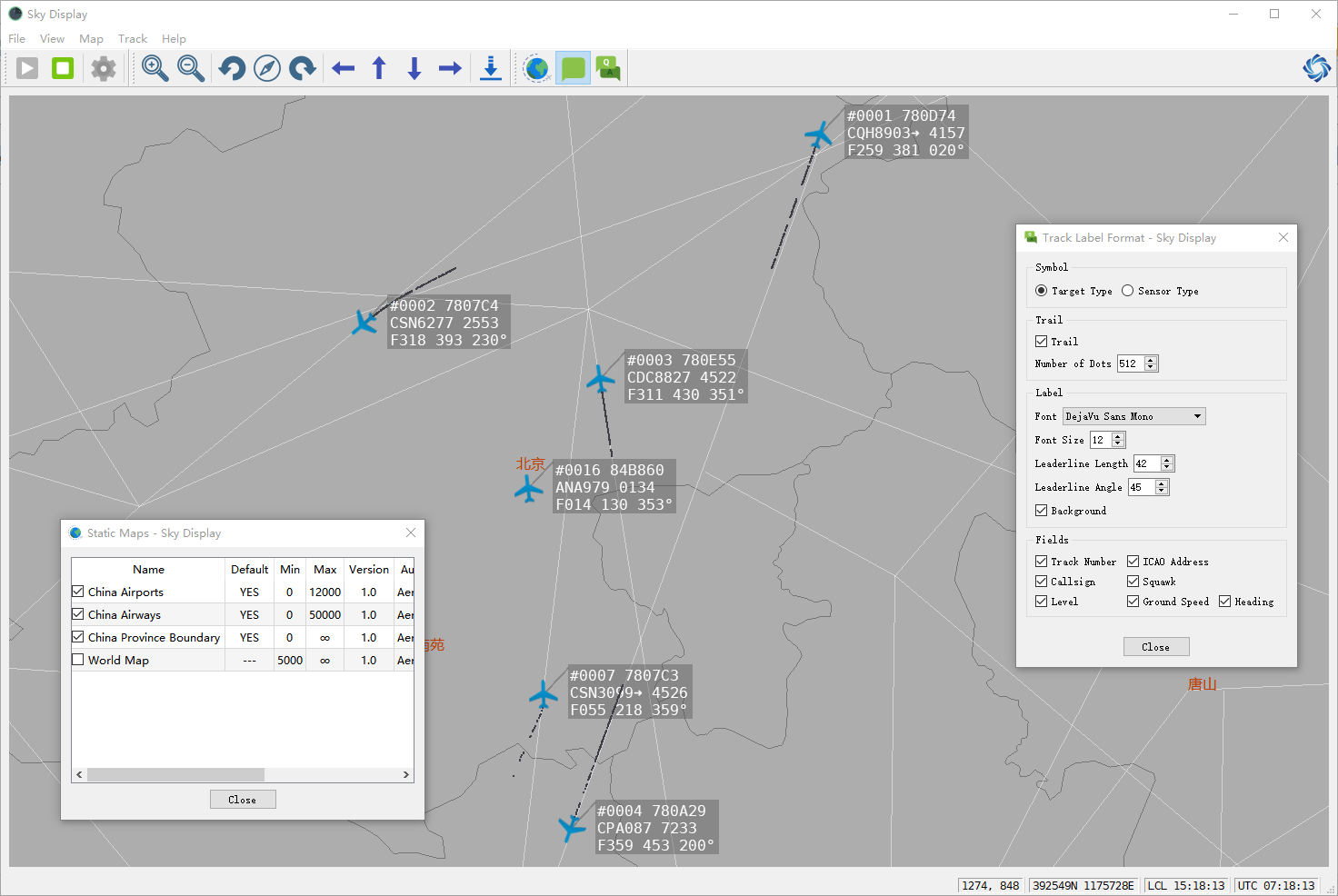This screenshot has height=896, width=1338.
Task: Toggle Ground Speed field checkbox
Action: (1133, 602)
